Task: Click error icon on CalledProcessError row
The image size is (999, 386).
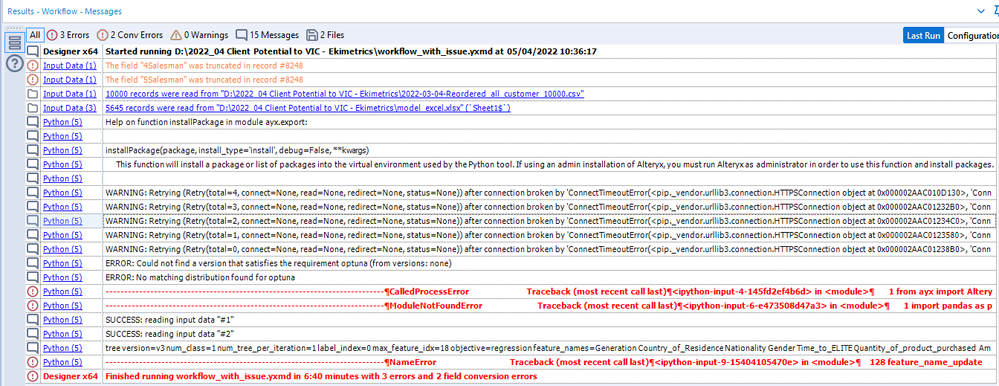Action: pyautogui.click(x=32, y=291)
